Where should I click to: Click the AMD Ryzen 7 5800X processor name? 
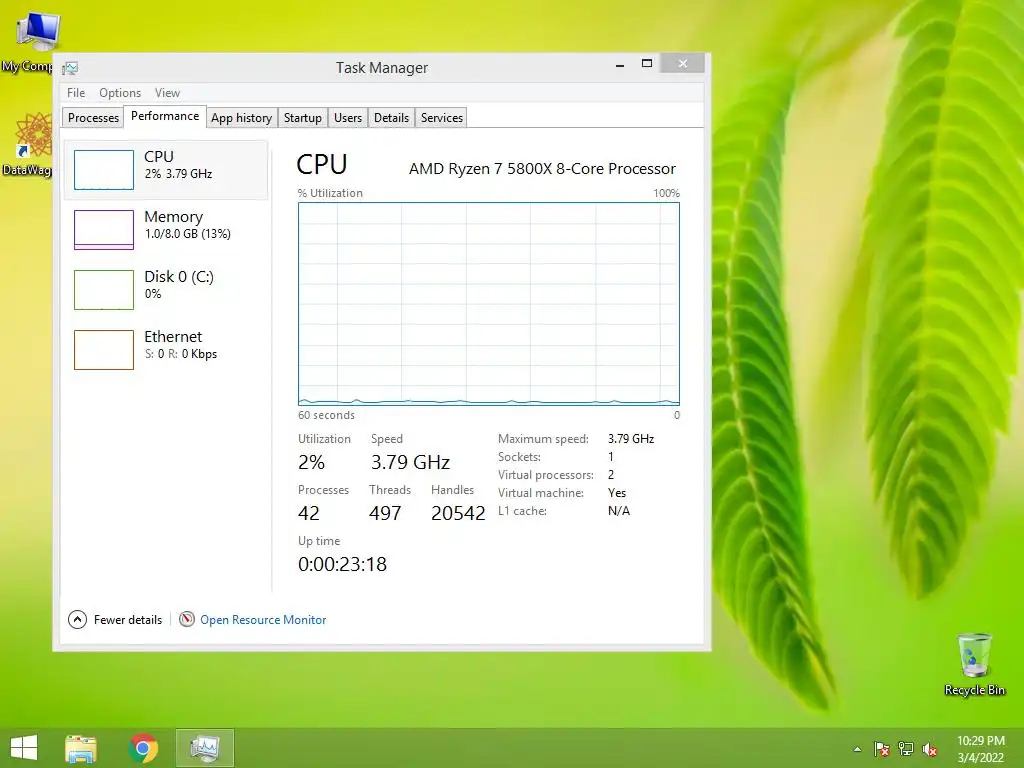coord(542,168)
